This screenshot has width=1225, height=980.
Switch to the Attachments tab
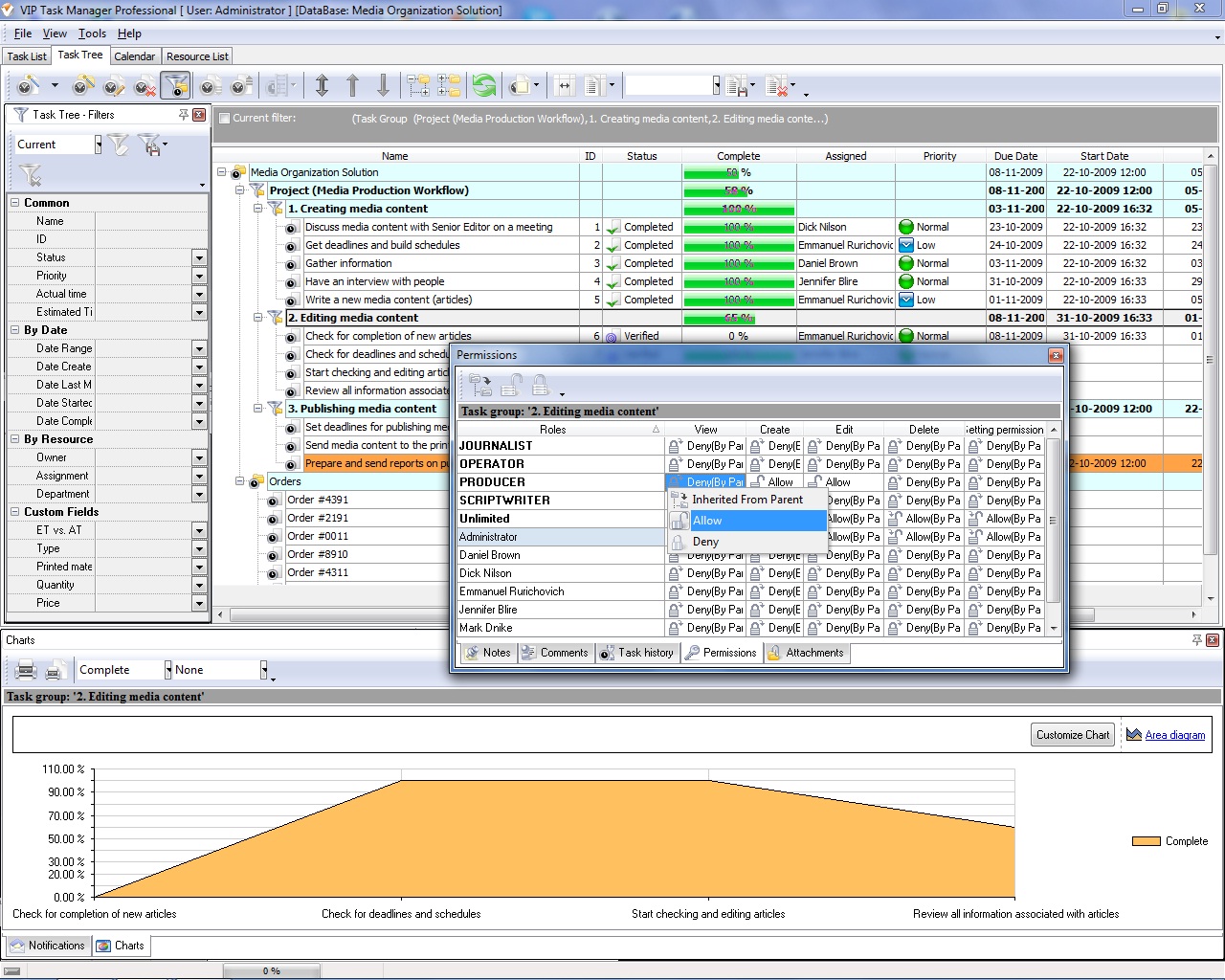(806, 653)
